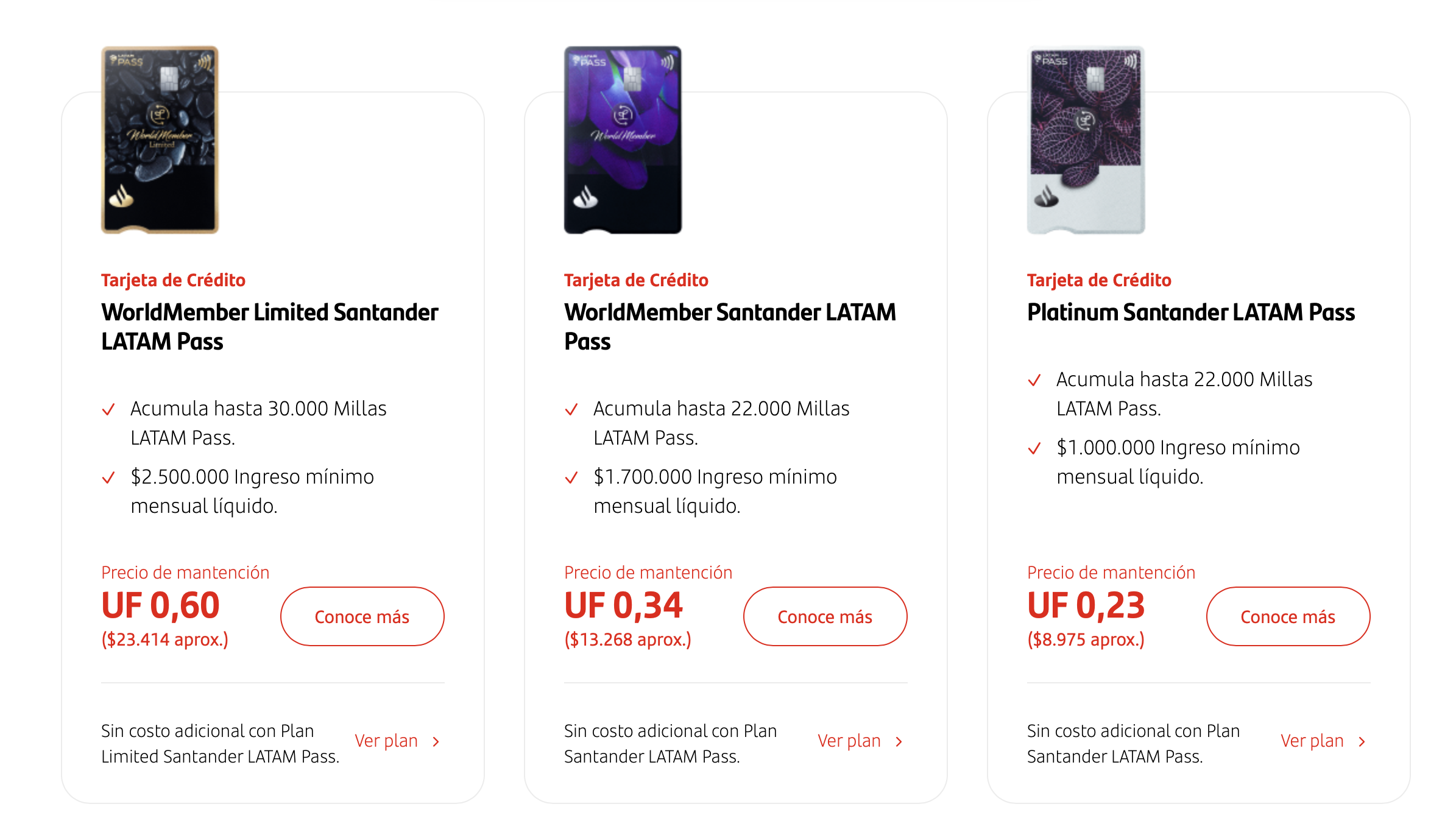Viewport: 1456px width, 832px height.
Task: Click the UF 0,23 maintenance price
Action: click(x=1086, y=605)
